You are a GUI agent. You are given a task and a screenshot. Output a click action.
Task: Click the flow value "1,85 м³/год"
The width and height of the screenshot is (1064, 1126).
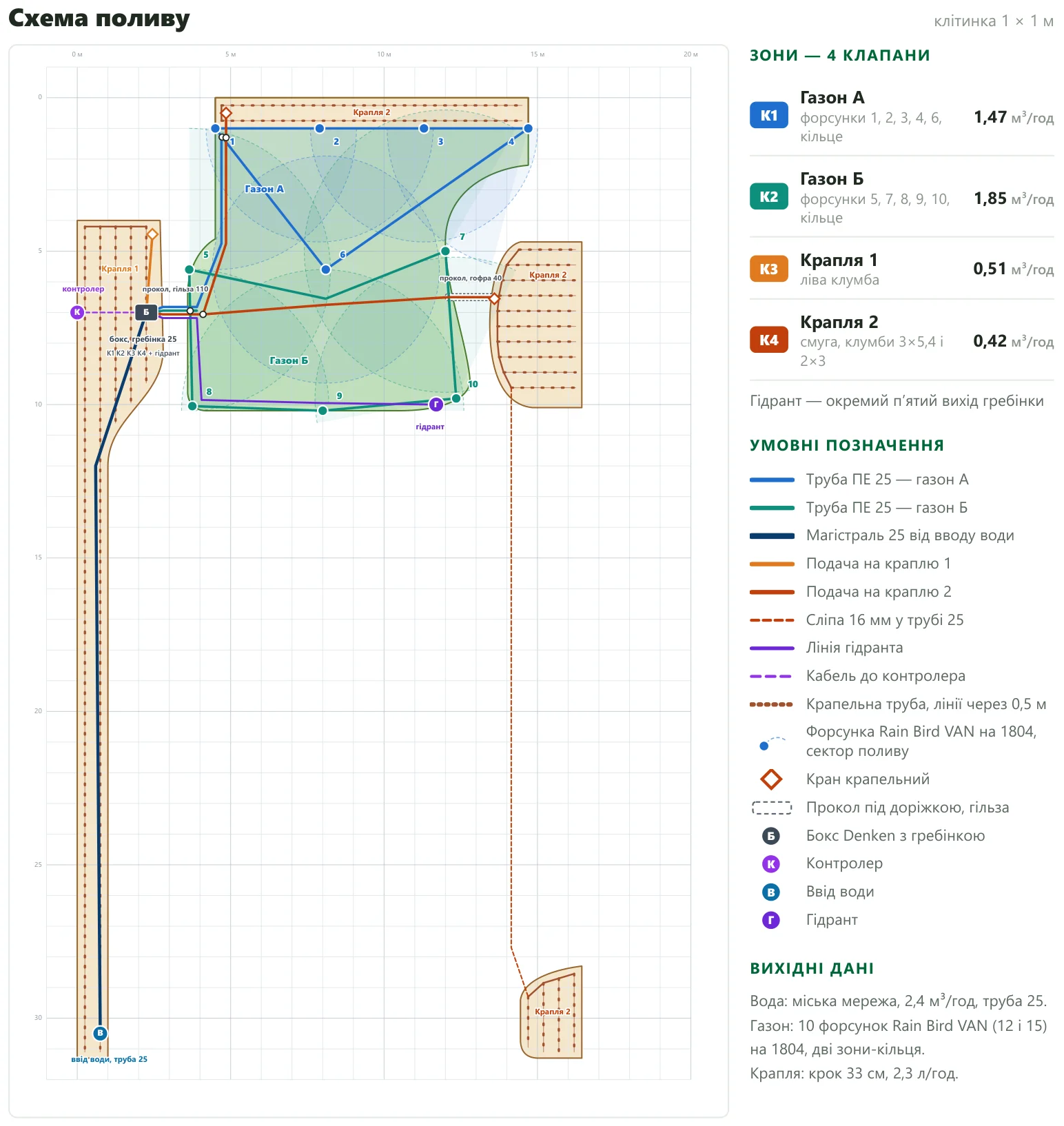pos(1014,198)
